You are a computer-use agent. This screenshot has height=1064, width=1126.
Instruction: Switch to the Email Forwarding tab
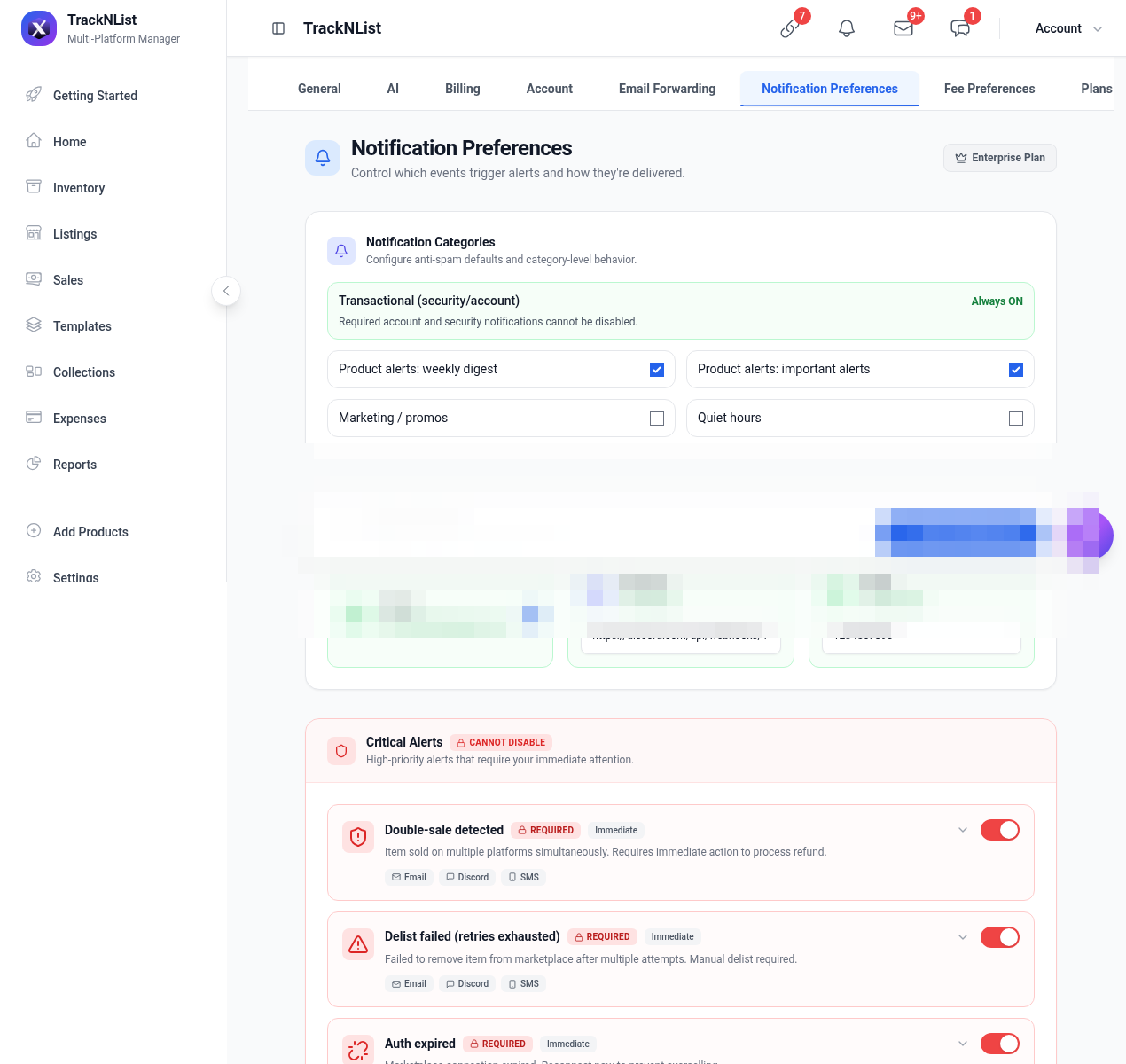(667, 89)
